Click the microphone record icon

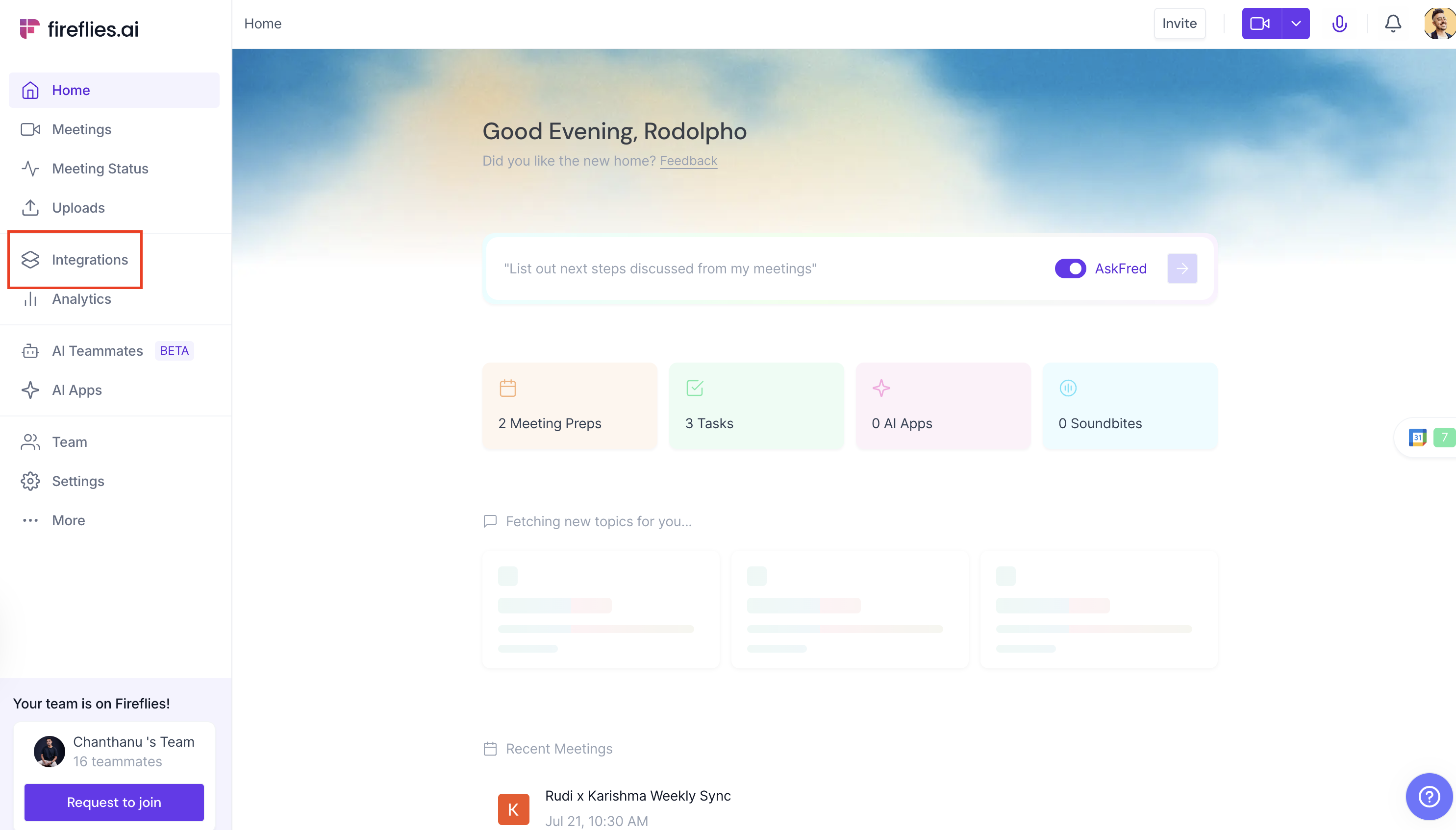coord(1339,24)
